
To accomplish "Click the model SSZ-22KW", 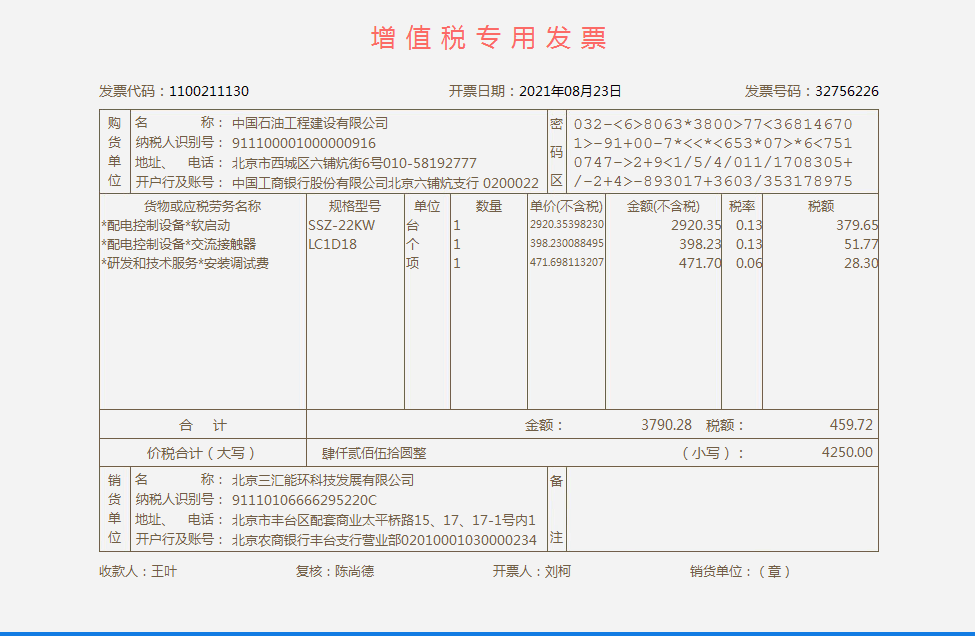I will pyautogui.click(x=342, y=225).
